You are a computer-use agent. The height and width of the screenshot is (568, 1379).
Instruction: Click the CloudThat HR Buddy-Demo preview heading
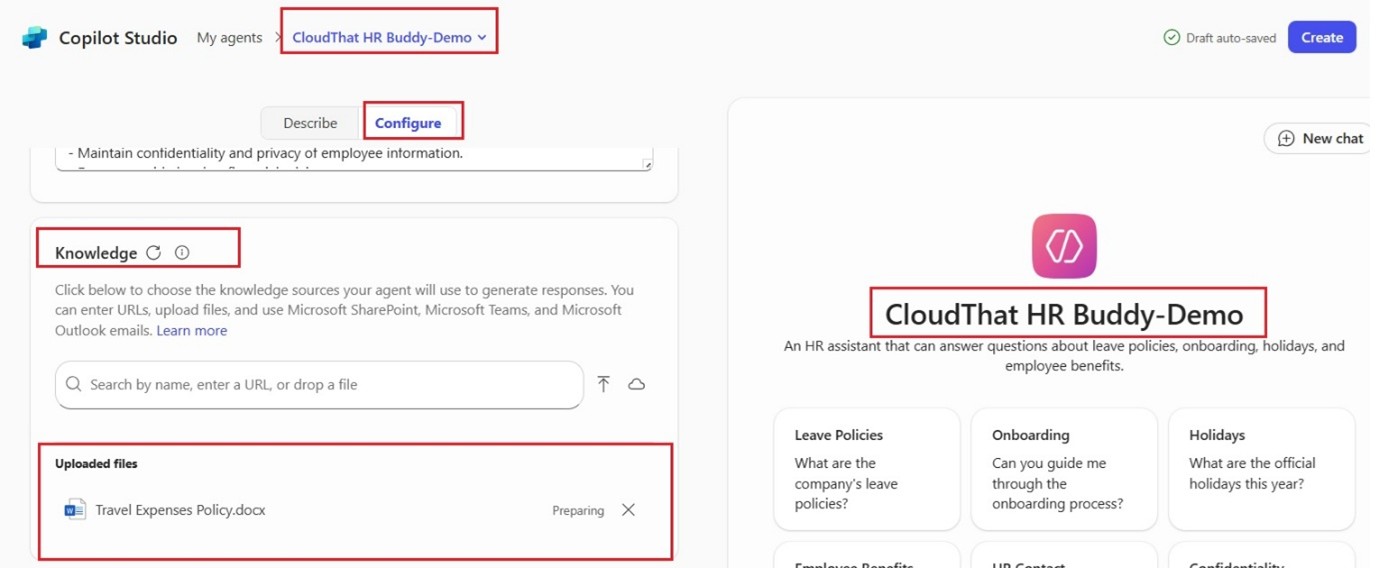tap(1064, 315)
